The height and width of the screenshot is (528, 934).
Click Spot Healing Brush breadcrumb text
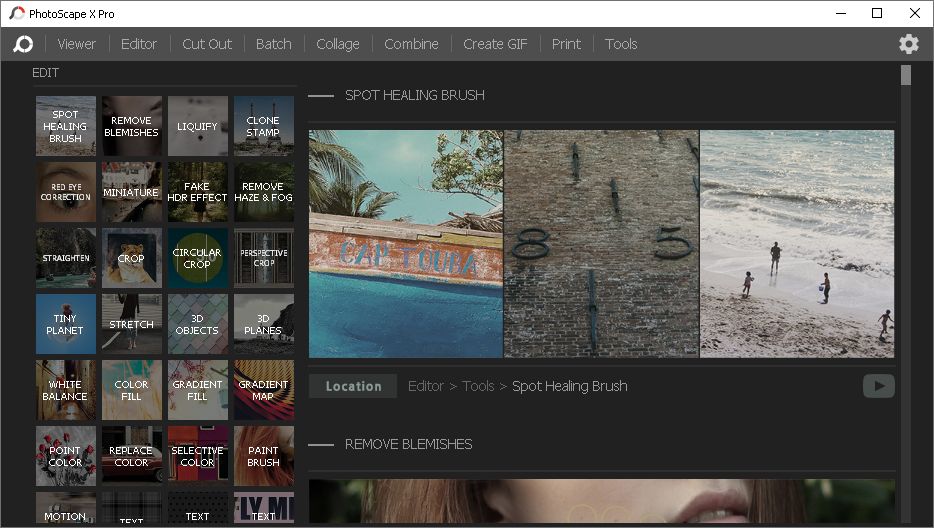[569, 386]
